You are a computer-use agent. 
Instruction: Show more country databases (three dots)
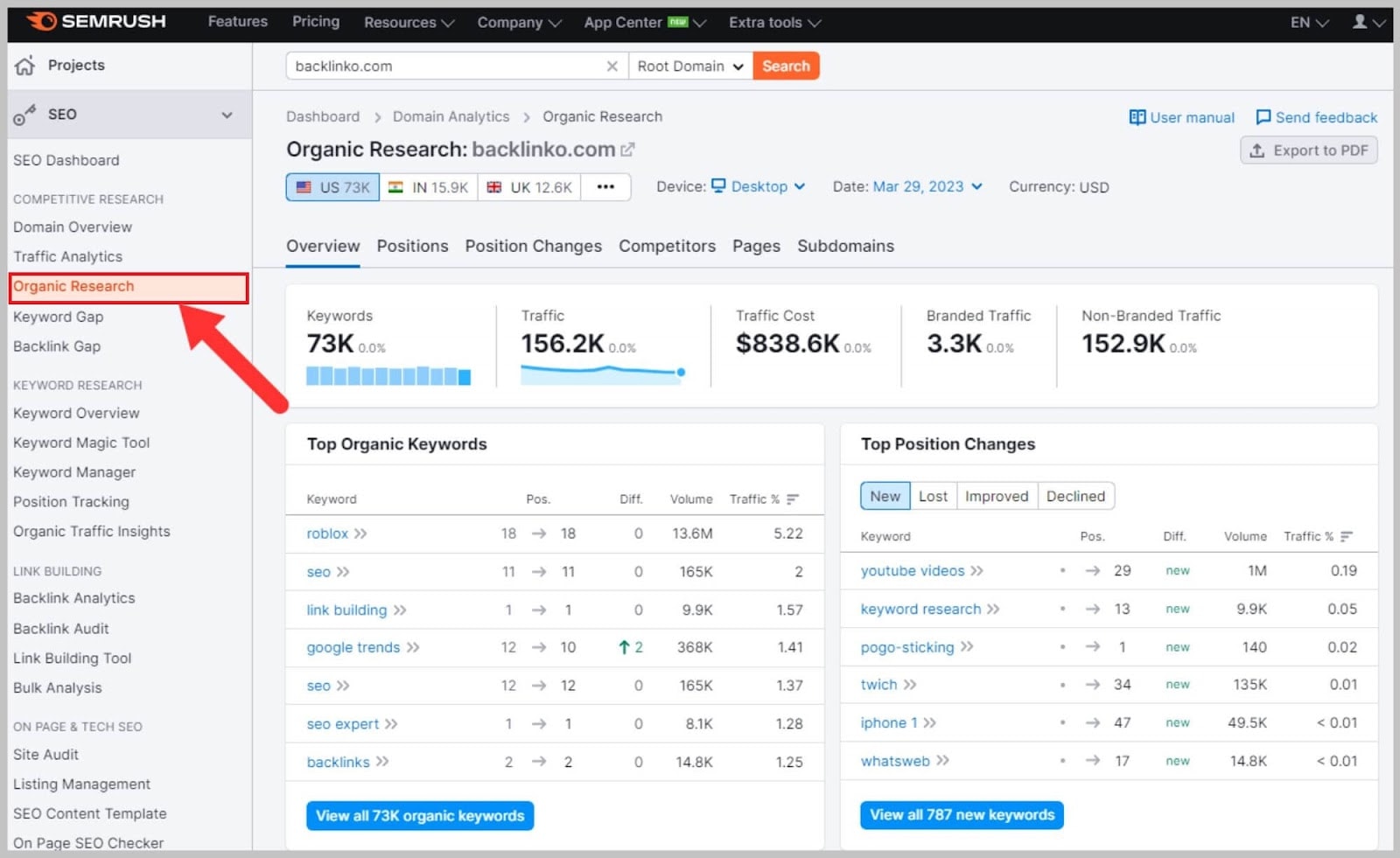coord(605,187)
